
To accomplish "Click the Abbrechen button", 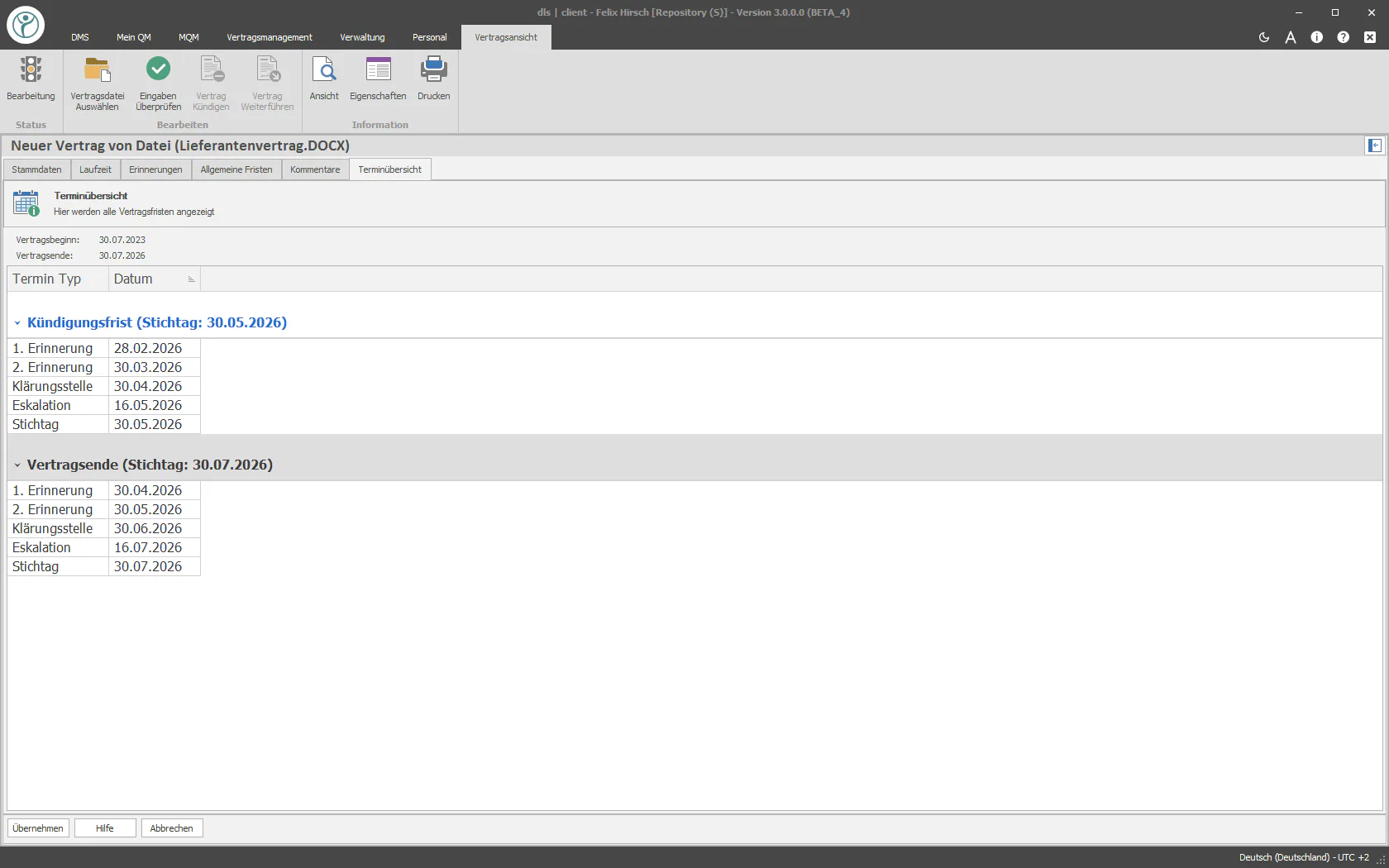I will pyautogui.click(x=172, y=828).
